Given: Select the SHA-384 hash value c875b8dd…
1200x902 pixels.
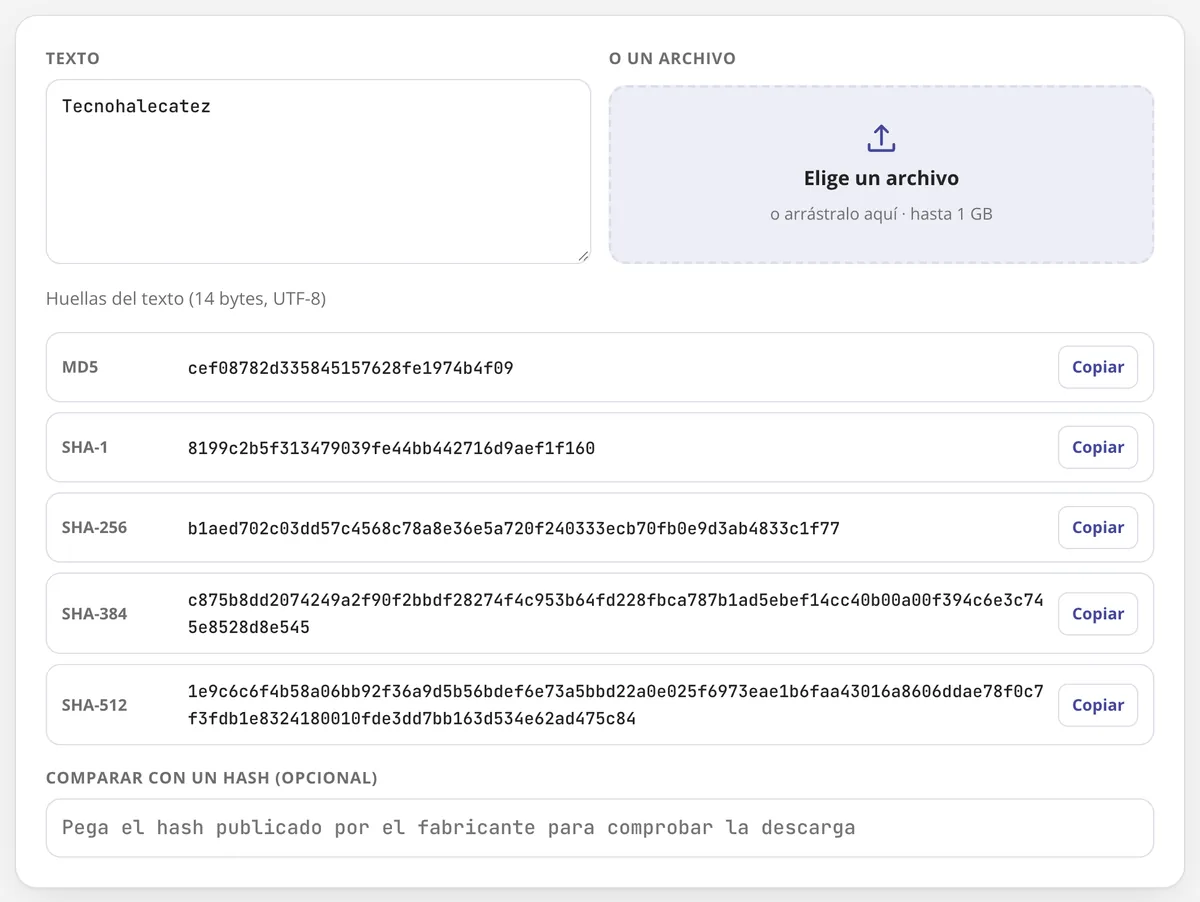Looking at the screenshot, I should tap(616, 614).
